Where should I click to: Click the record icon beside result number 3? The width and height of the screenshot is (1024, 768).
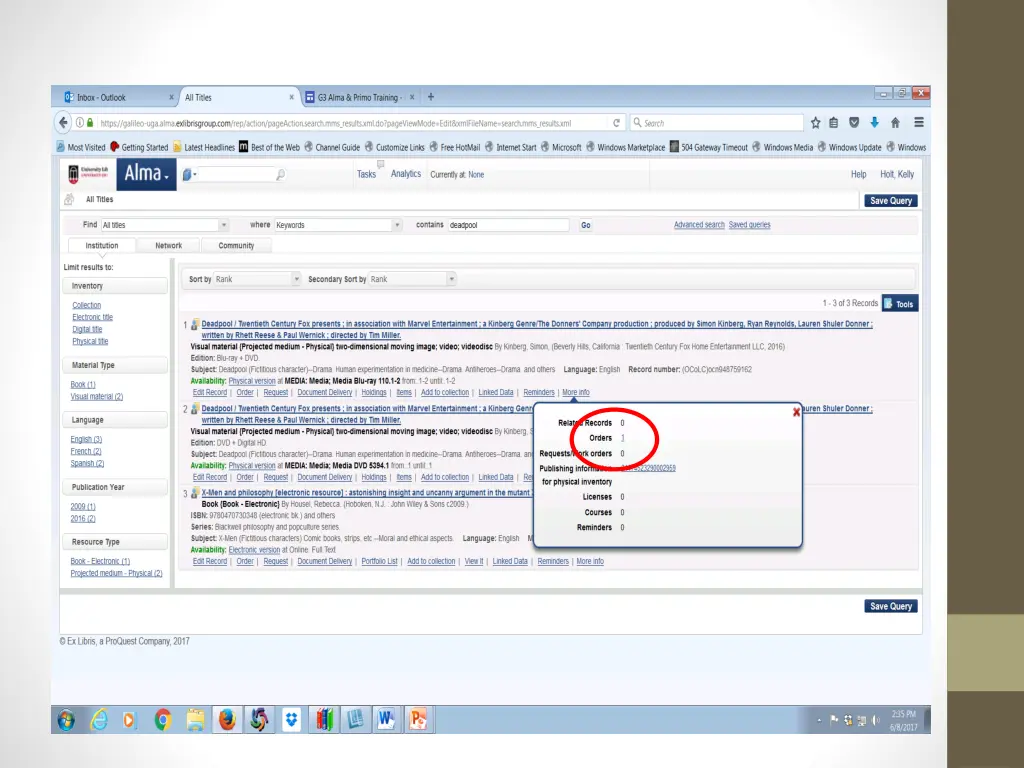pyautogui.click(x=195, y=493)
